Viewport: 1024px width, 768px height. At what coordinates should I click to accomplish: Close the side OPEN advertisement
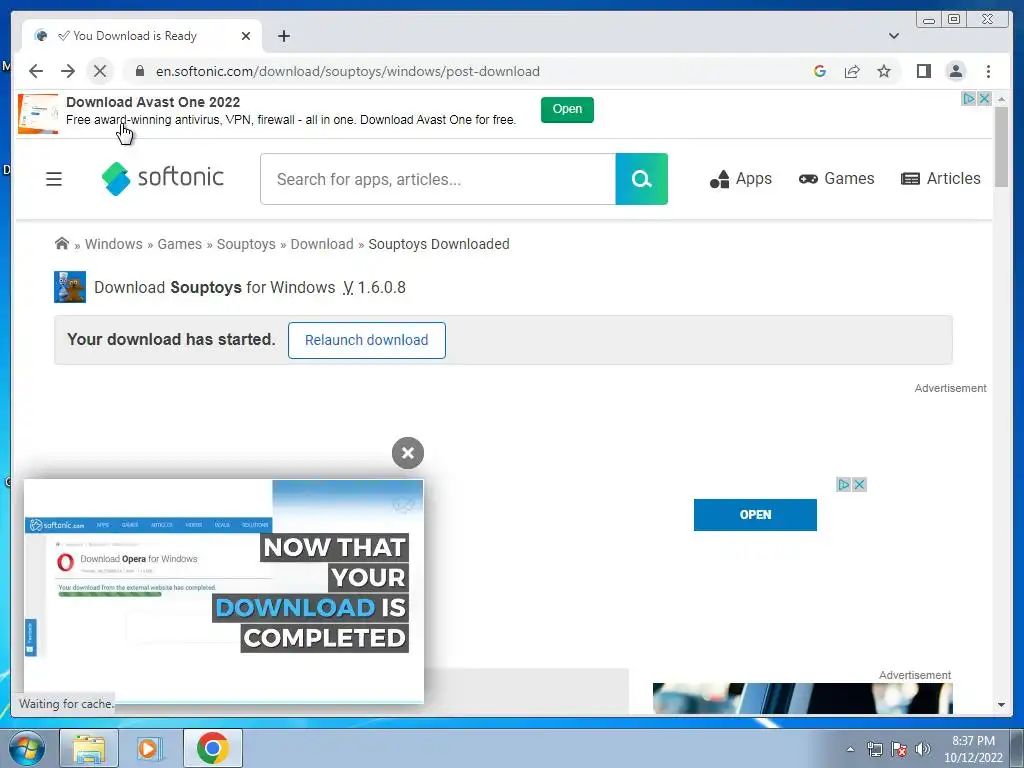point(859,485)
